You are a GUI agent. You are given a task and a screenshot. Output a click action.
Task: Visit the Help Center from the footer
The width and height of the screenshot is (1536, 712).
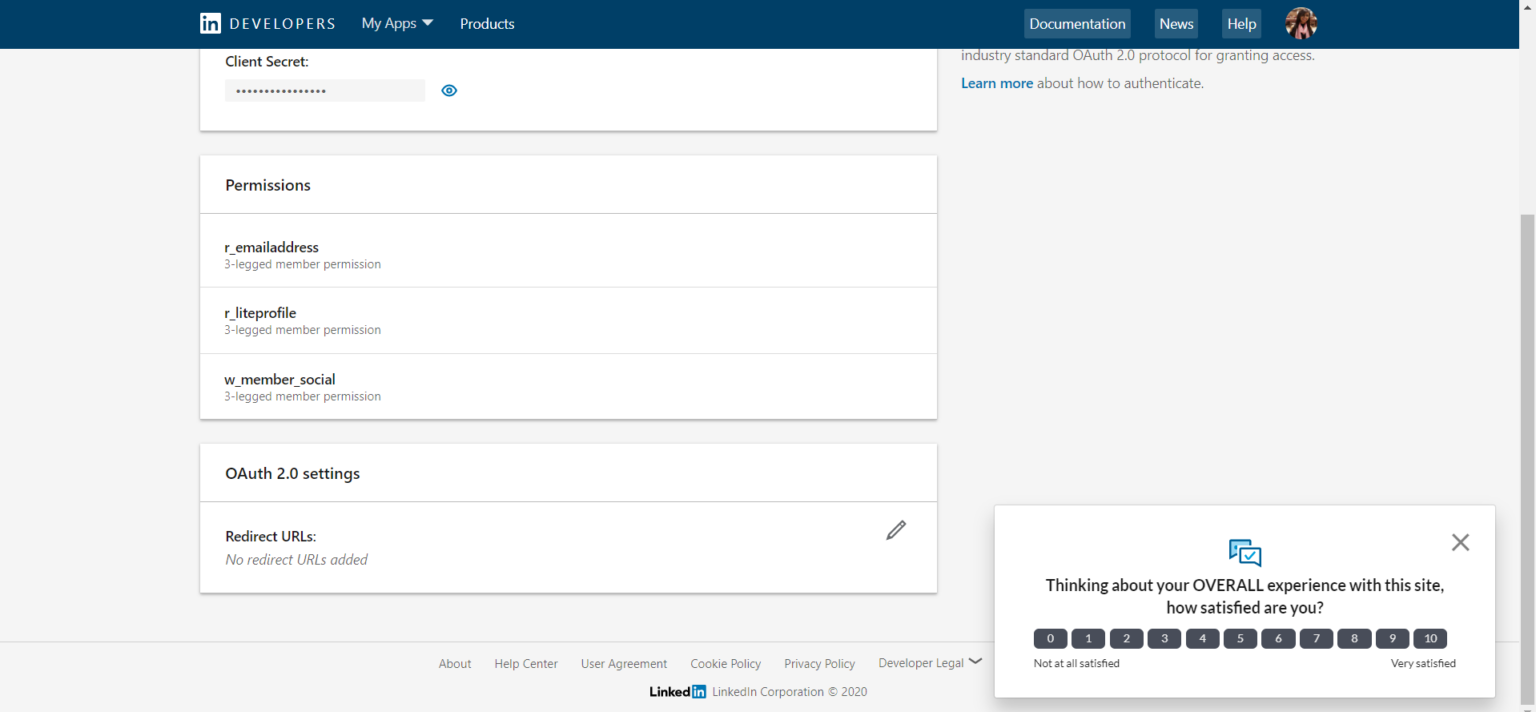(525, 663)
